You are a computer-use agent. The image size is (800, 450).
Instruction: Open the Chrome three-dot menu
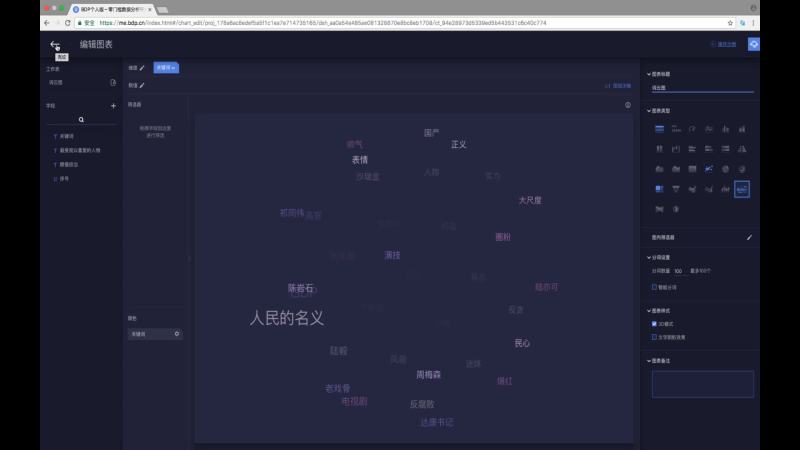[753, 23]
